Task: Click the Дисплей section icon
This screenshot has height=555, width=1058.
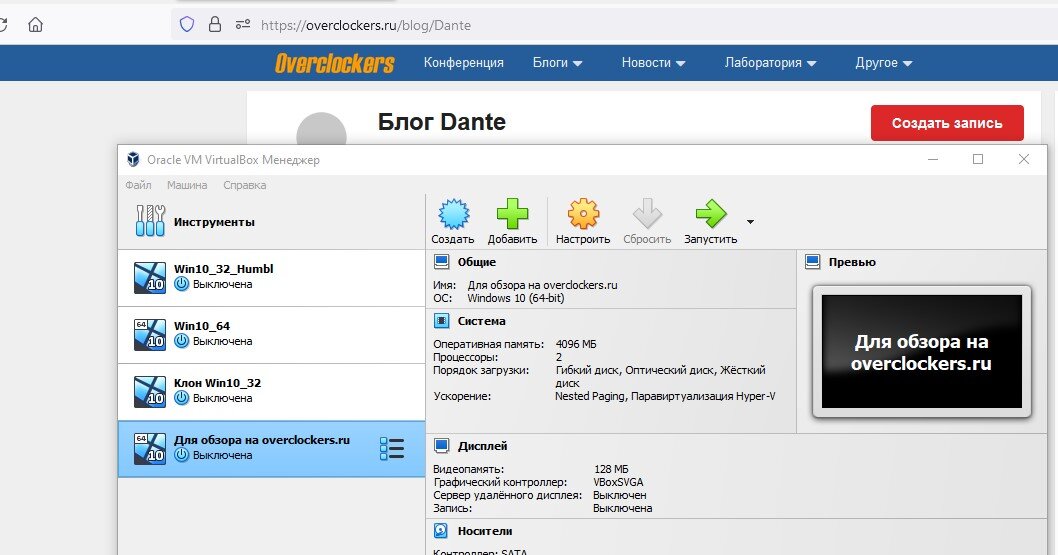Action: (x=442, y=446)
